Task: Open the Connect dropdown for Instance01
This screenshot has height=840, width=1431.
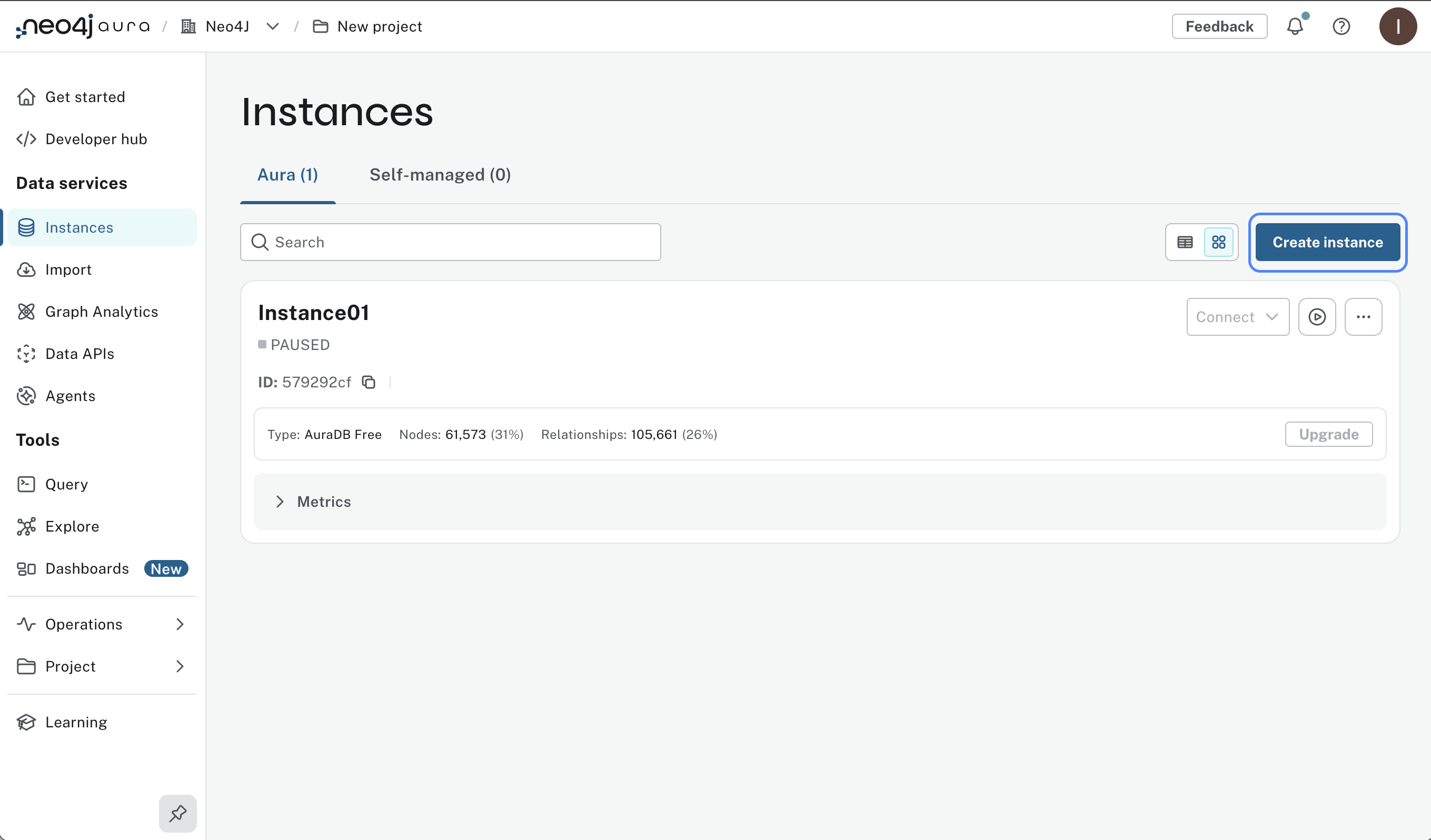Action: pyautogui.click(x=1238, y=317)
